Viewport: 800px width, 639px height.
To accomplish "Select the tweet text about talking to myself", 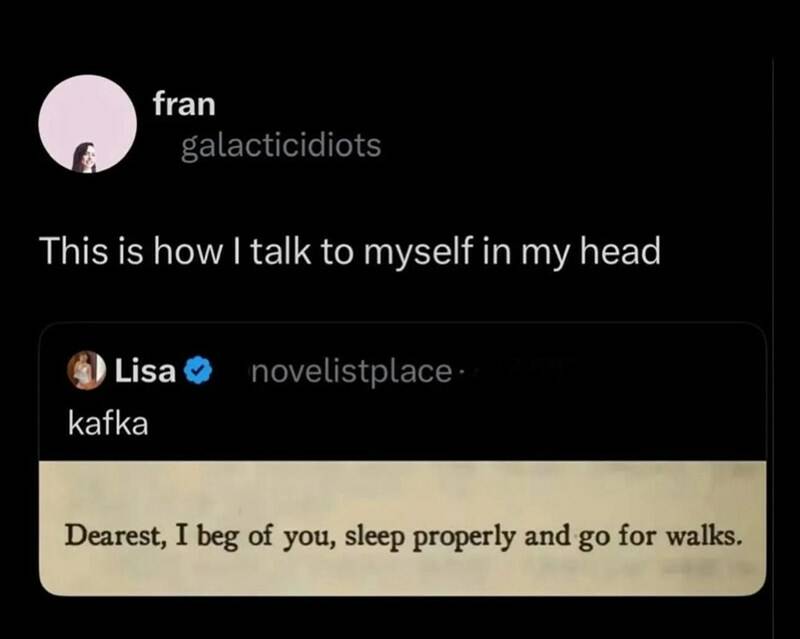I will 352,252.
